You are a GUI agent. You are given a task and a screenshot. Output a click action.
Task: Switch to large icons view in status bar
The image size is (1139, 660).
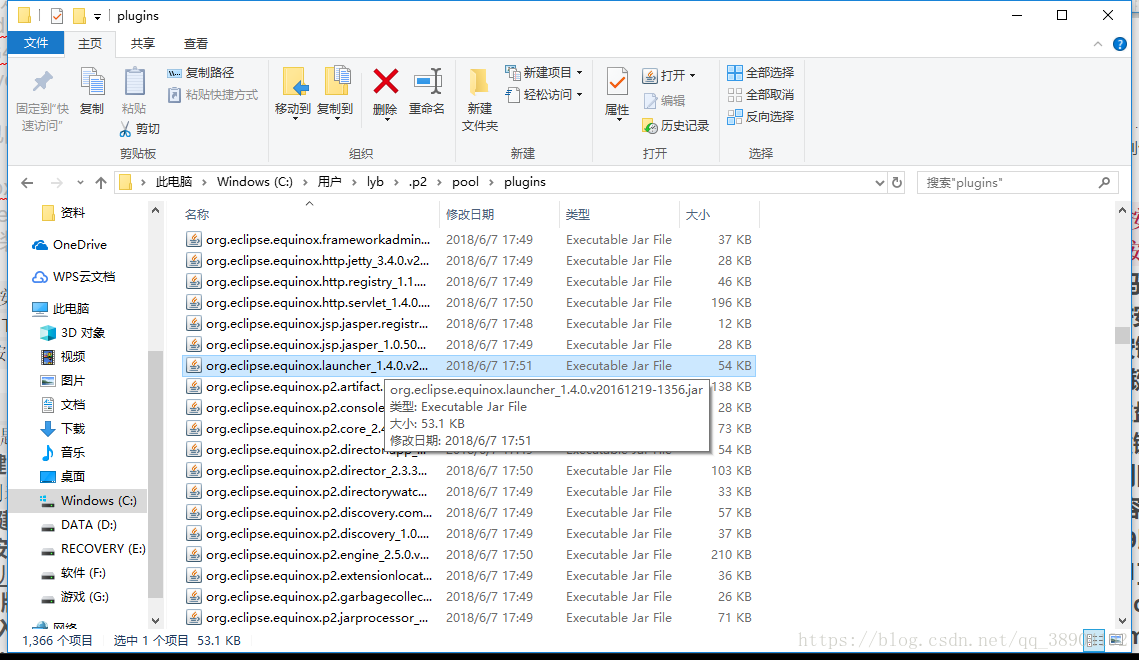(1116, 640)
